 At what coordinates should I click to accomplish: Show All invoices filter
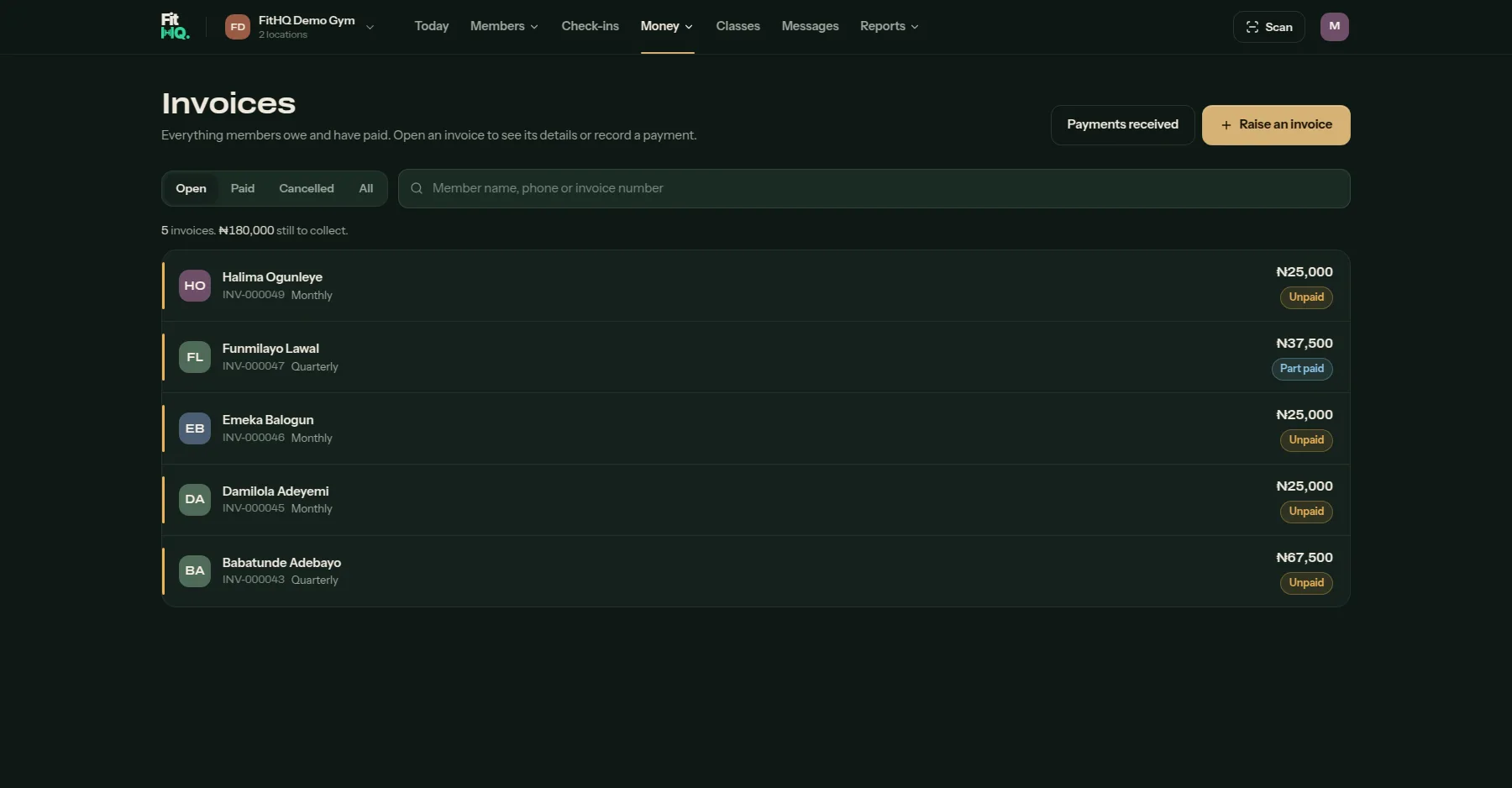[x=366, y=188]
